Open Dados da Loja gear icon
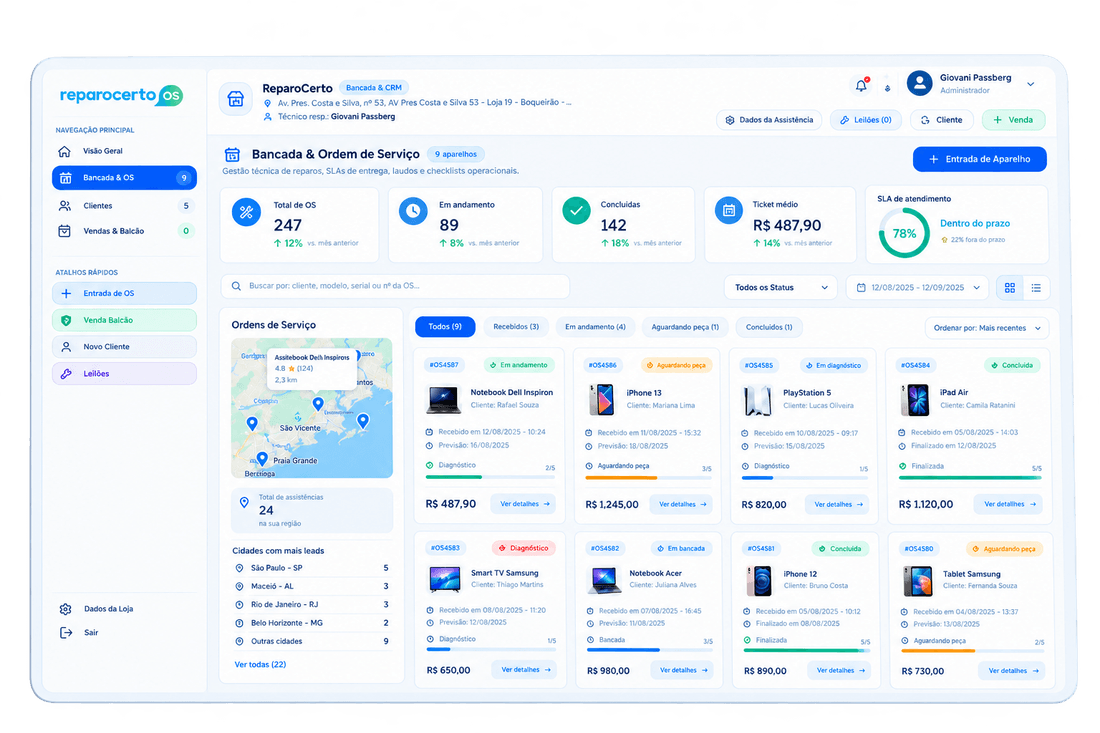The width and height of the screenshot is (1100, 733). click(65, 609)
